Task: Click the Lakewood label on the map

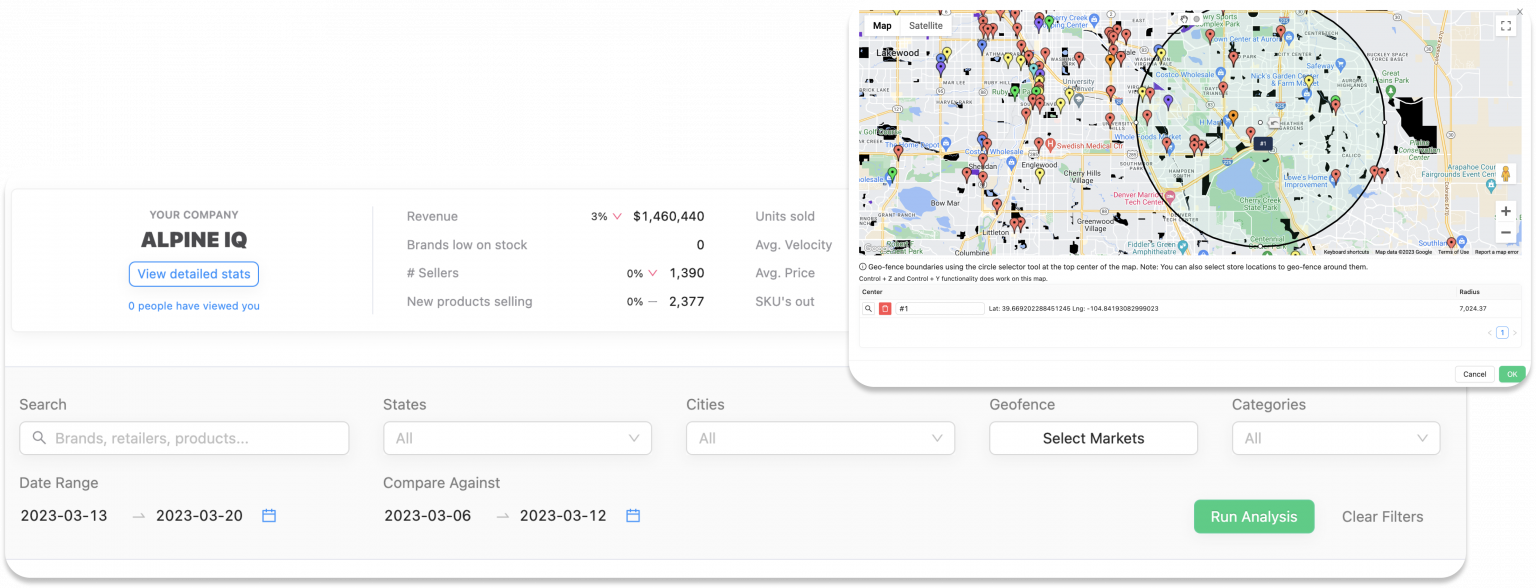Action: tap(897, 53)
